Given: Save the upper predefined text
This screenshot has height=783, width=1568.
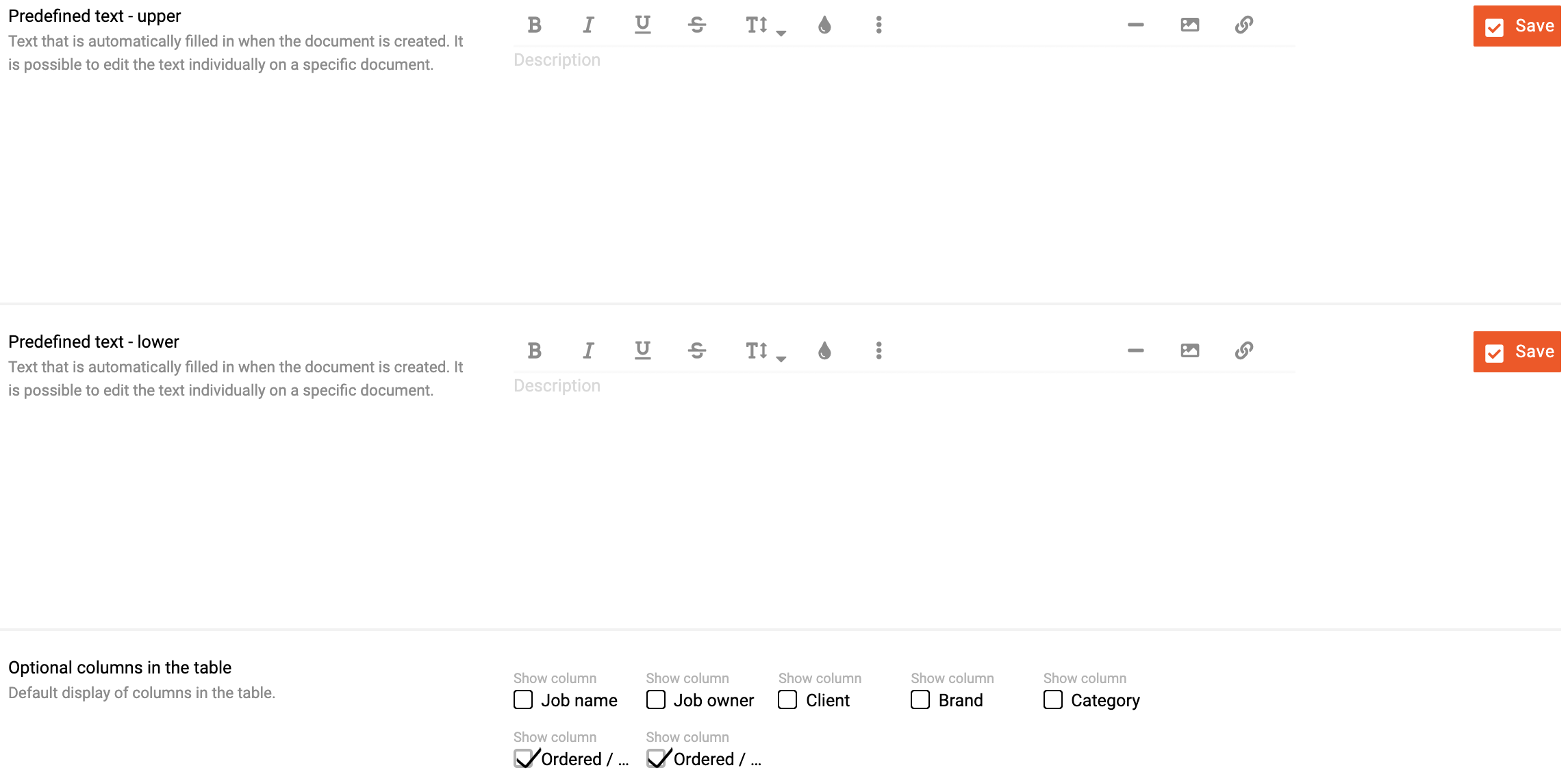Looking at the screenshot, I should click(1517, 26).
